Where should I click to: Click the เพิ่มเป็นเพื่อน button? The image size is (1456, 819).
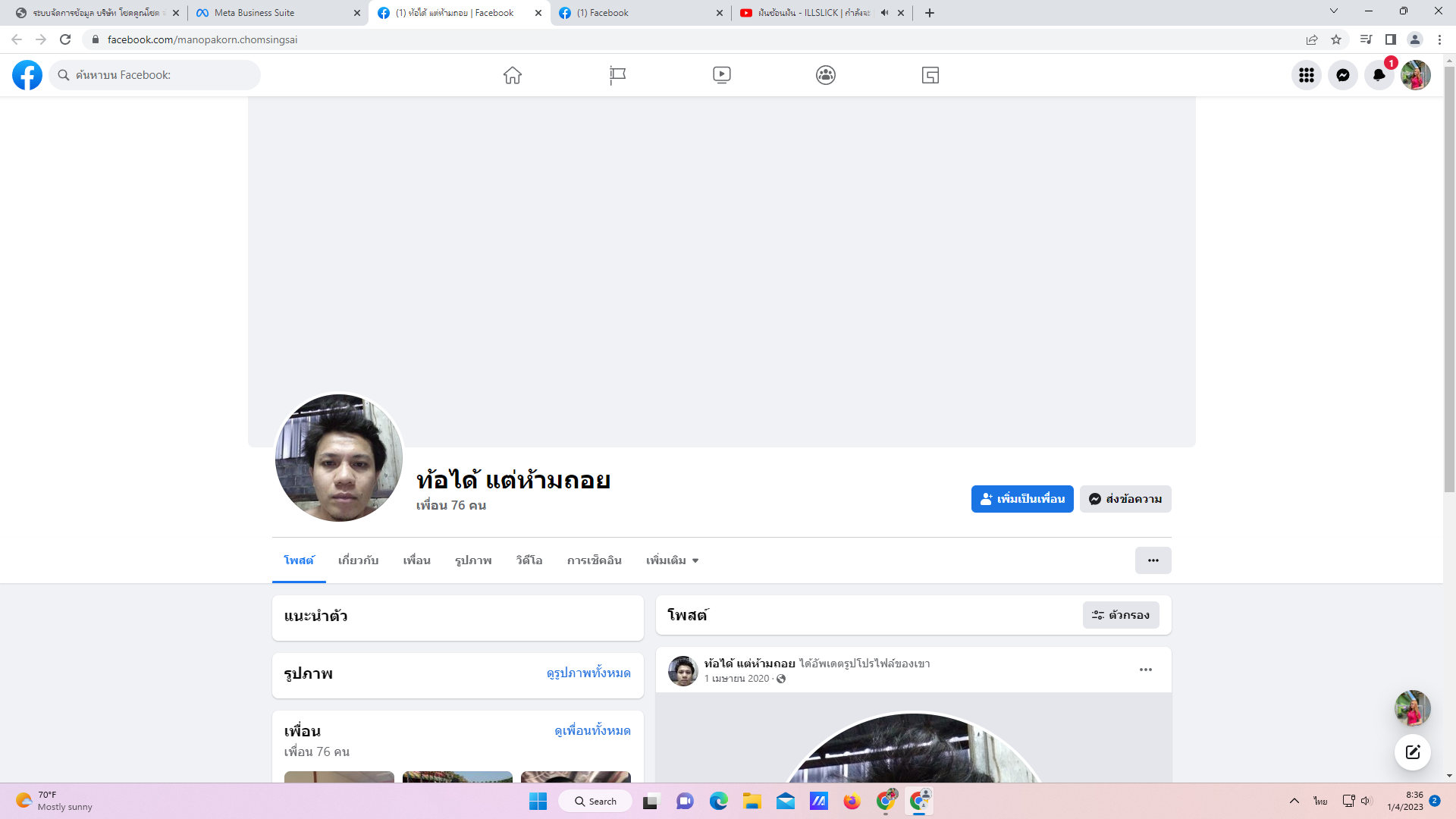(x=1021, y=499)
